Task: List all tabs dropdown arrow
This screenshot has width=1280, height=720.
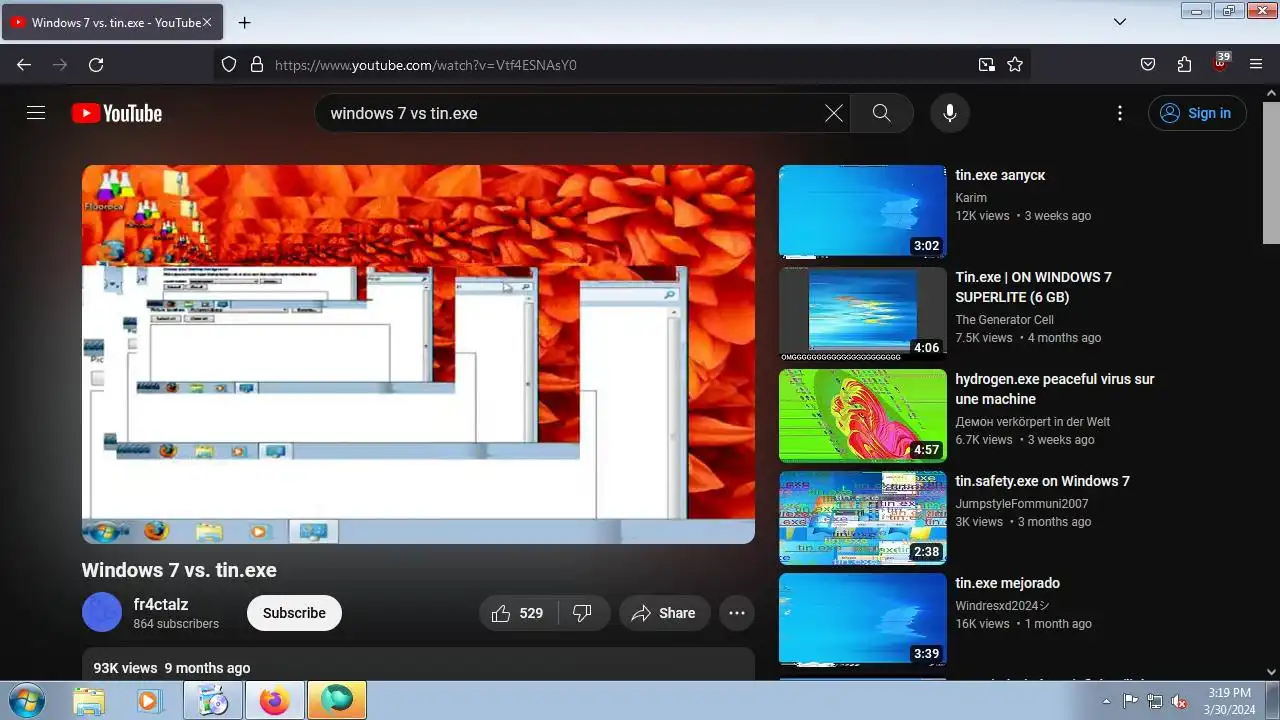Action: tap(1120, 21)
